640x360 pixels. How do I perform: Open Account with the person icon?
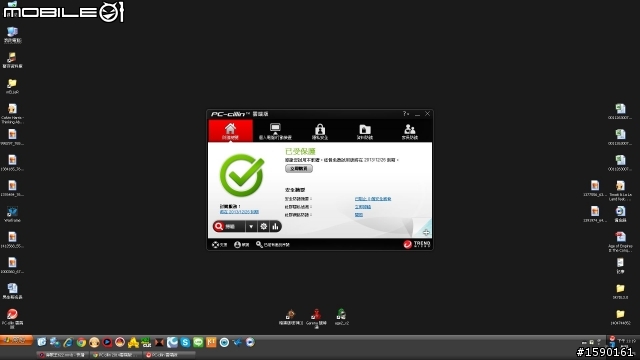tap(242, 244)
